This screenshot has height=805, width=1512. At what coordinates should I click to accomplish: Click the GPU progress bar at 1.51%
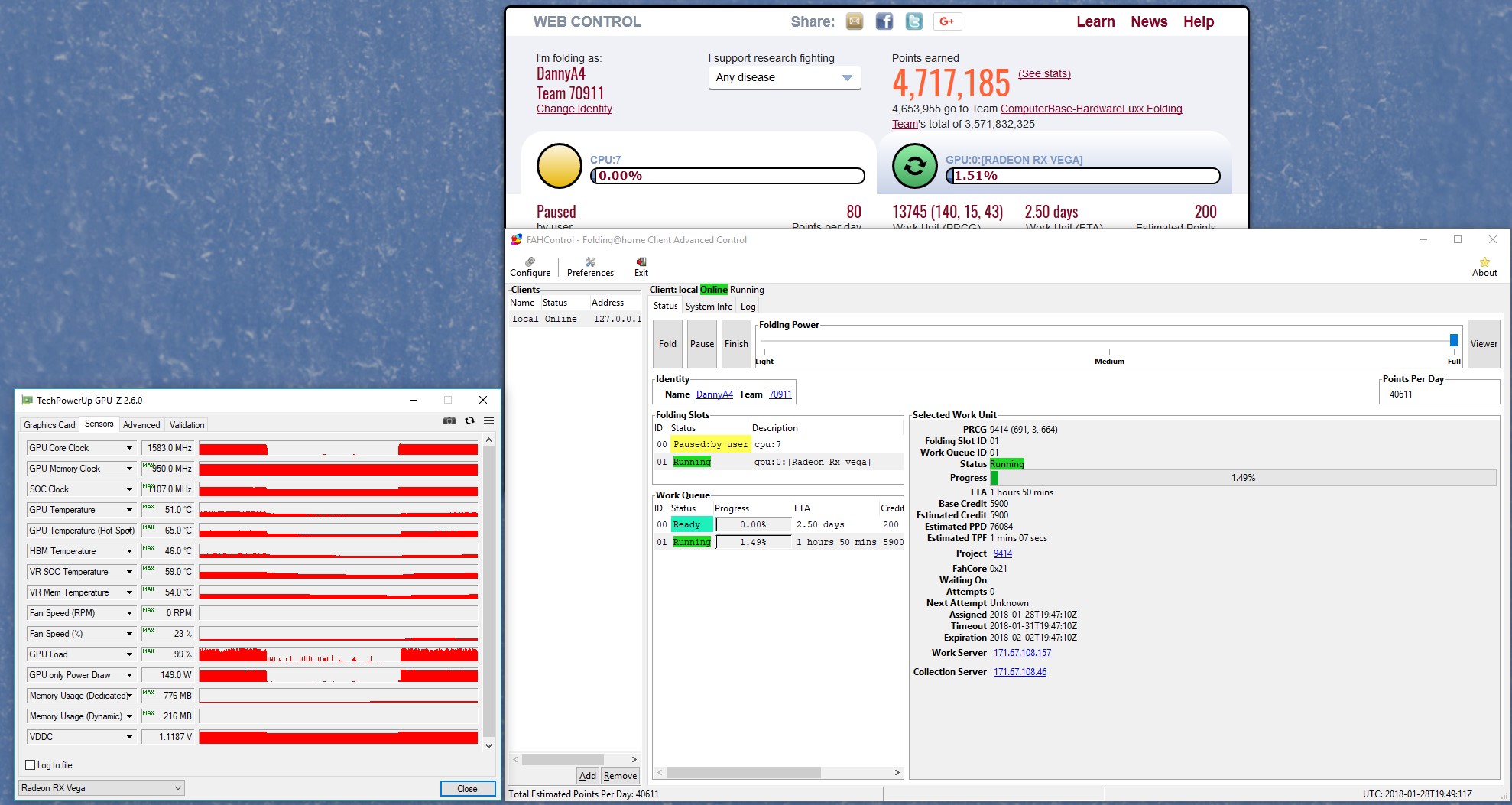pyautogui.click(x=1083, y=176)
